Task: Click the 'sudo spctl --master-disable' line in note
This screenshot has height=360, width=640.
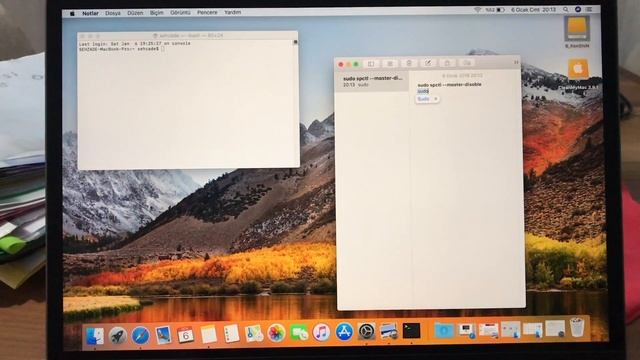Action: point(449,84)
